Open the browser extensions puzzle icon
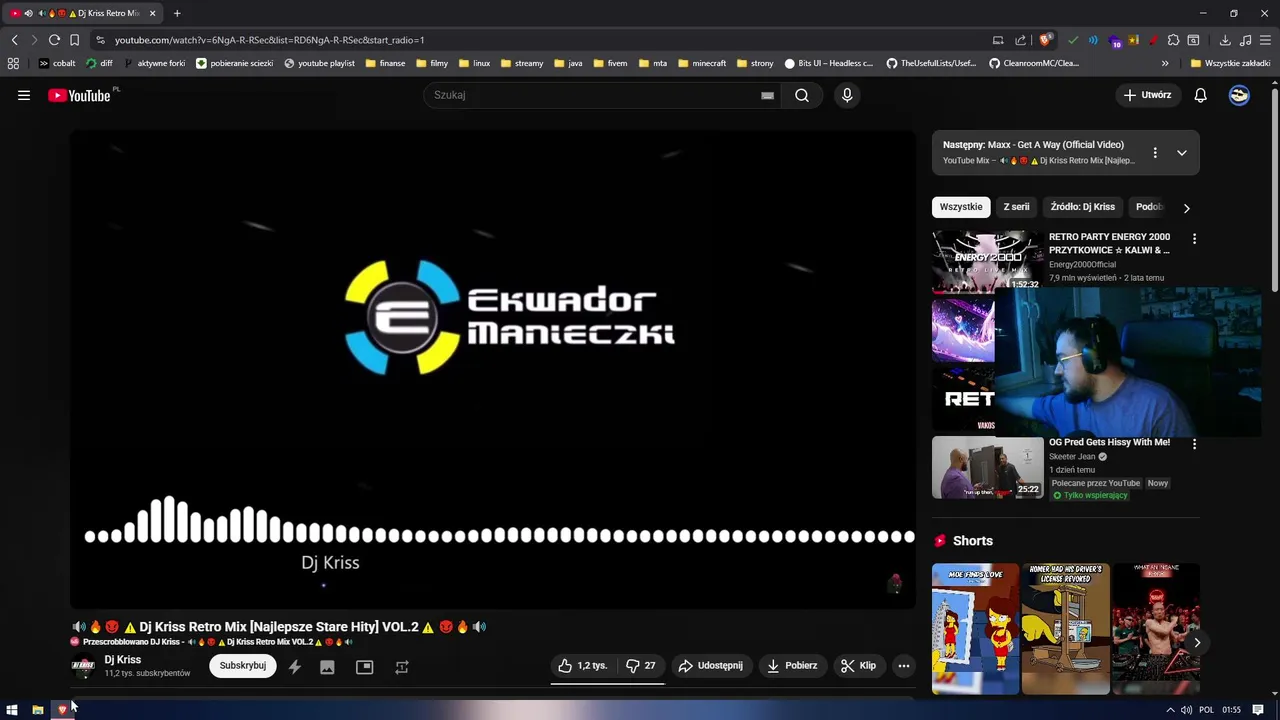The image size is (1280, 720). pyautogui.click(x=1174, y=40)
